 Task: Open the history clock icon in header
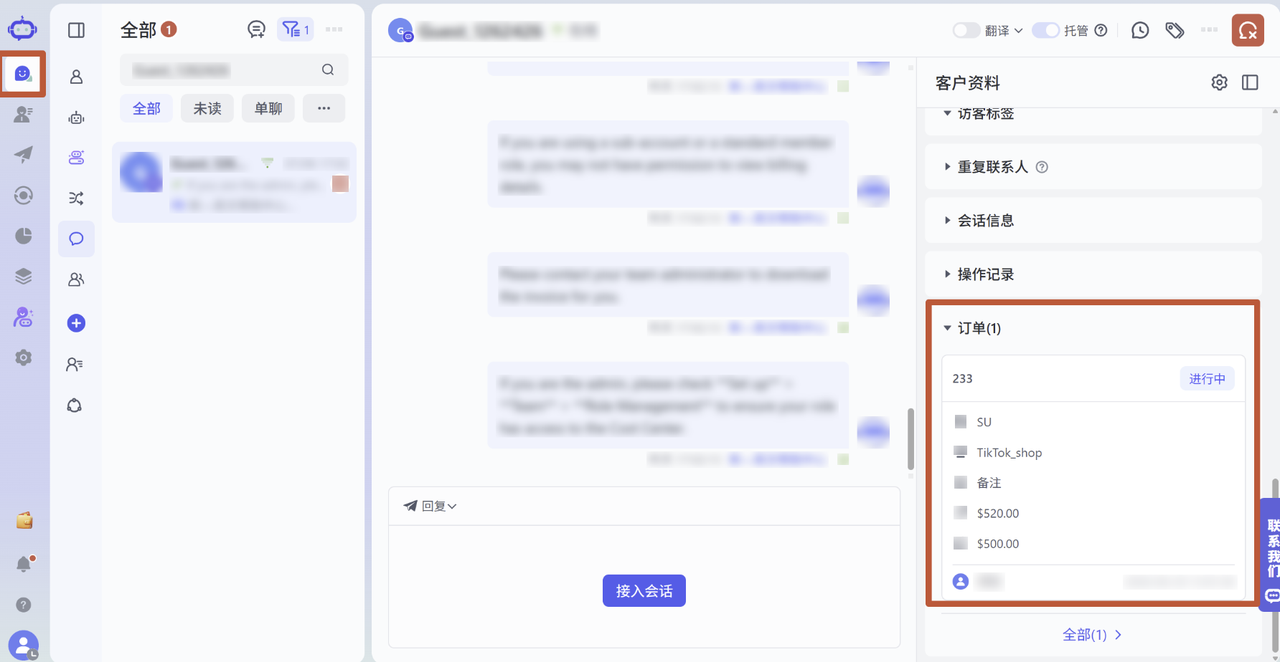(1140, 30)
